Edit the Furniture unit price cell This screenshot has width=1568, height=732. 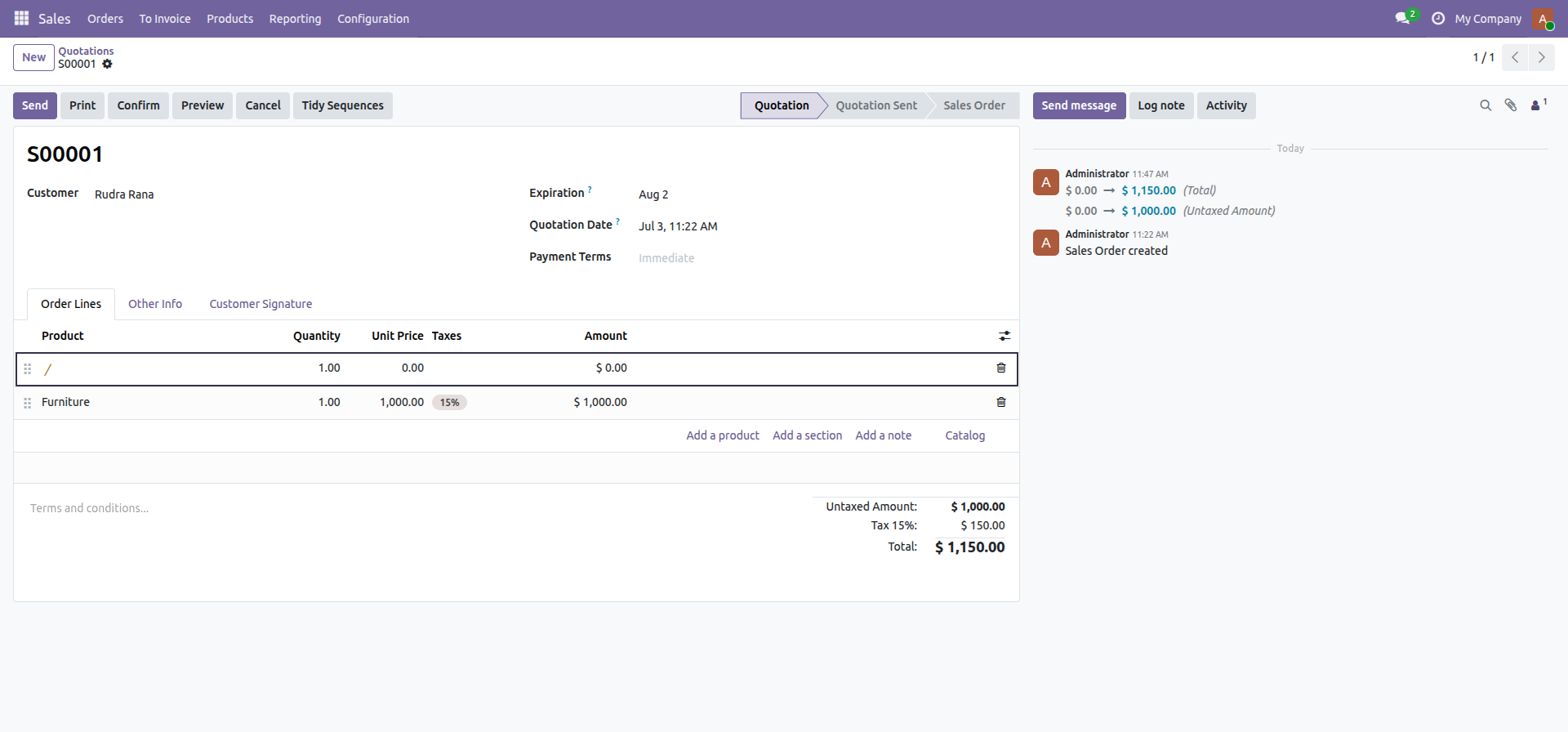(x=390, y=402)
